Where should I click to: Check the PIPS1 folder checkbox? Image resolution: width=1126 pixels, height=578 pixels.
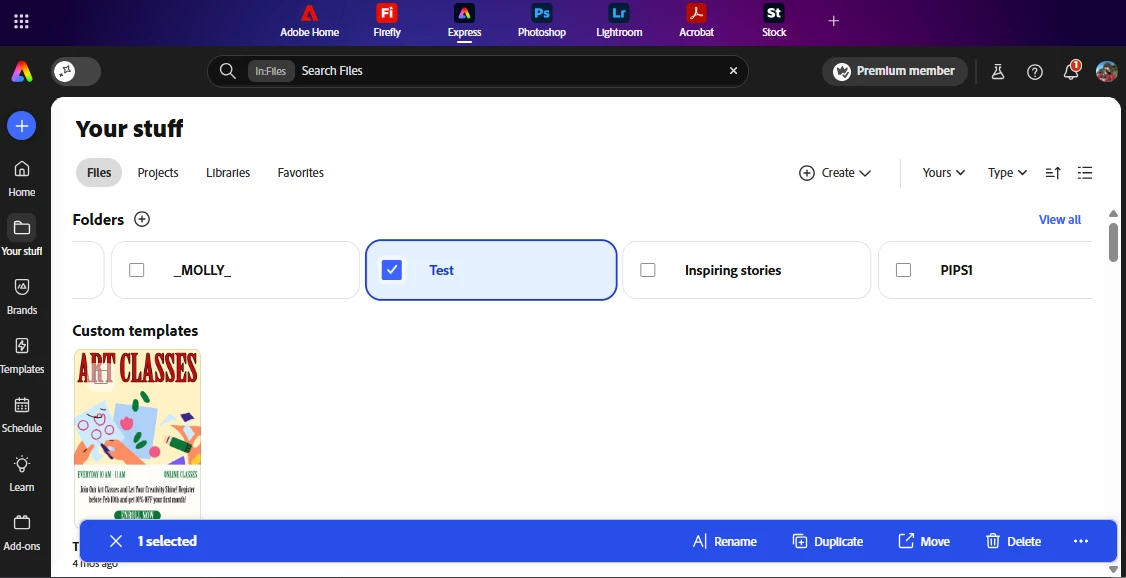pyautogui.click(x=903, y=270)
